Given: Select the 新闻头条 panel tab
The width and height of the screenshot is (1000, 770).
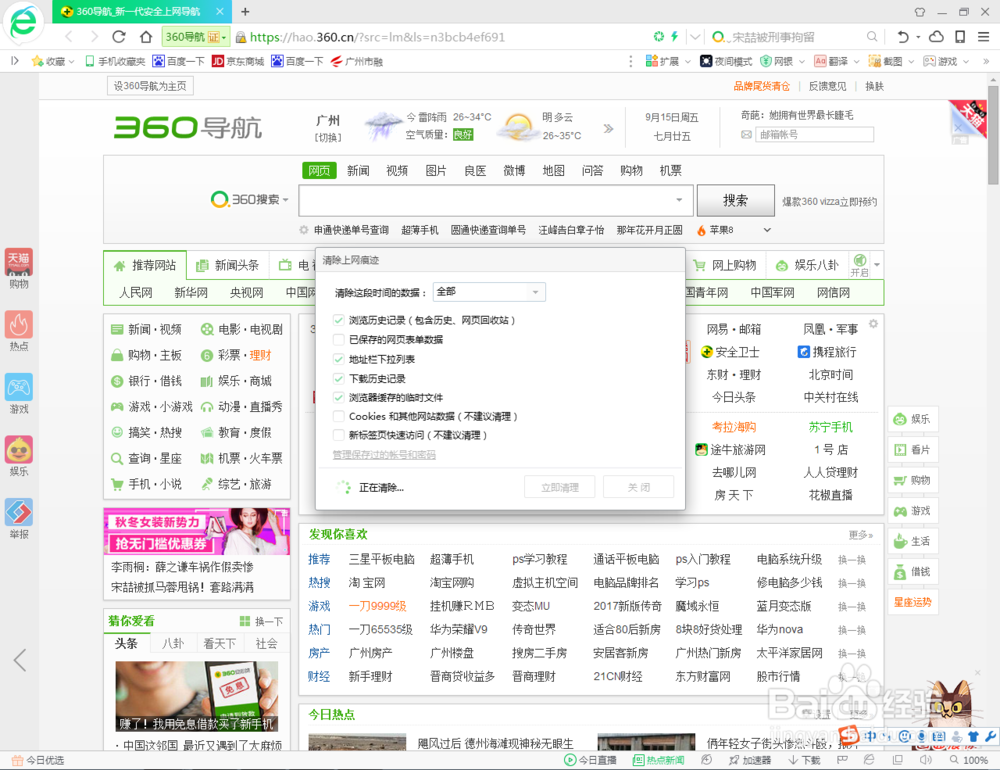Looking at the screenshot, I should click(x=238, y=265).
